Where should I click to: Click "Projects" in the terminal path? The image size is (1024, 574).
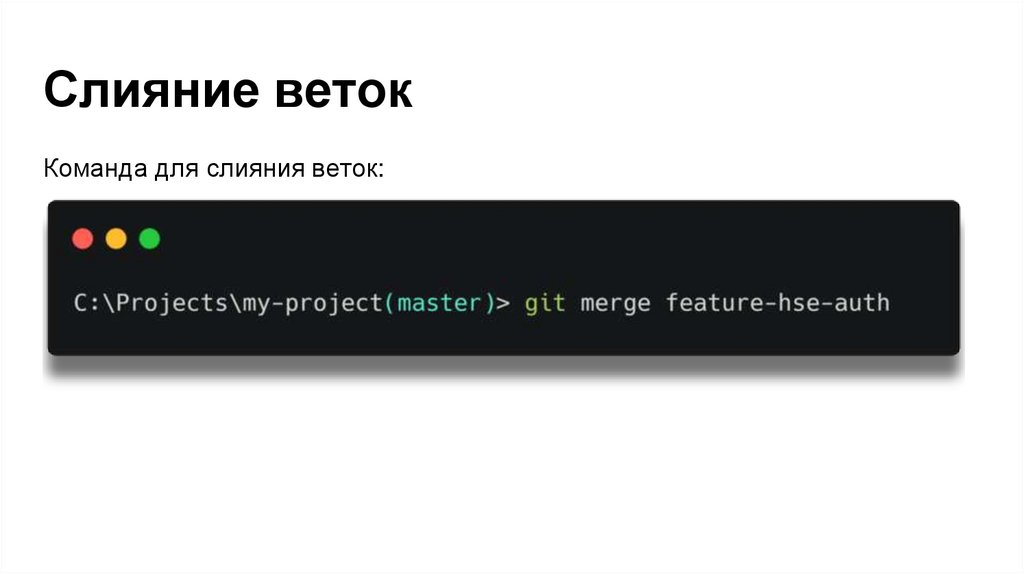[x=168, y=302]
